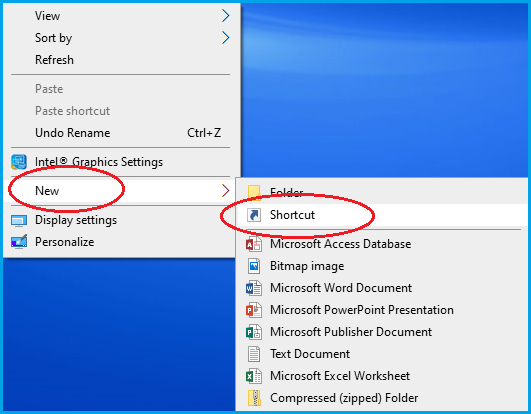
Task: Click the Intel Graphics Settings icon
Action: [19, 162]
